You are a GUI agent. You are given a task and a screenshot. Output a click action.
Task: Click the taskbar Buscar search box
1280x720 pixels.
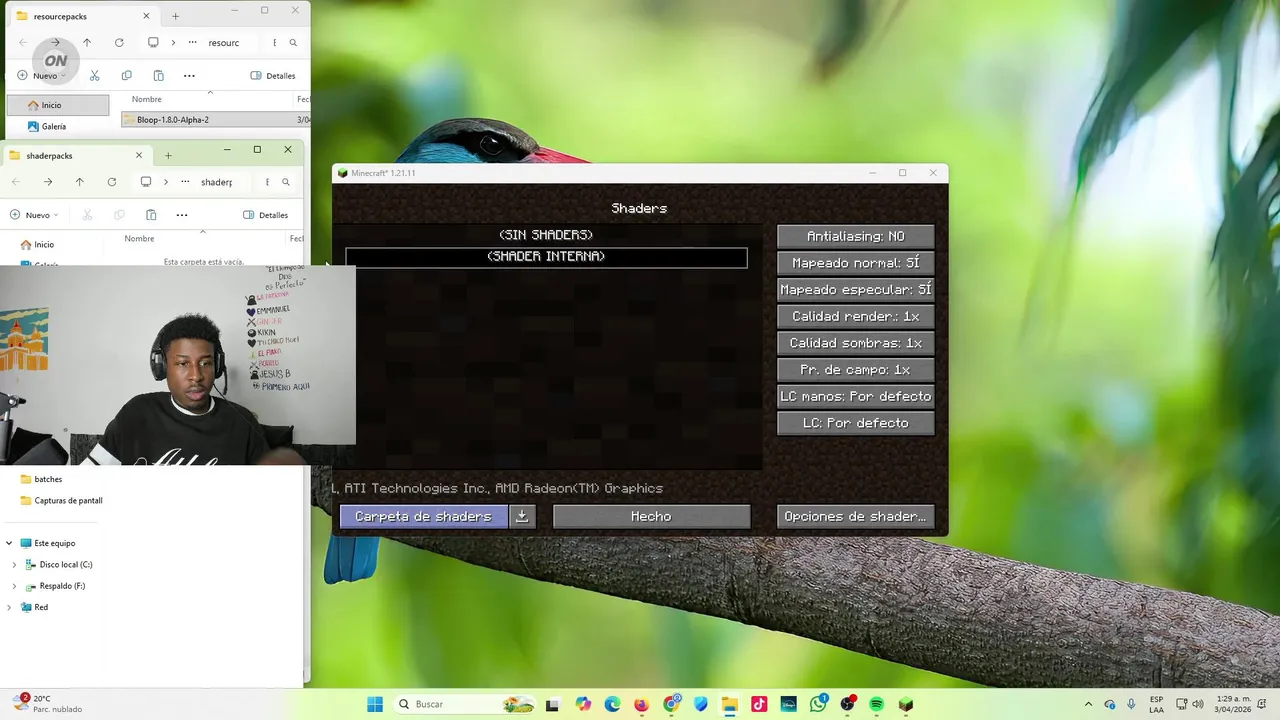pos(465,704)
